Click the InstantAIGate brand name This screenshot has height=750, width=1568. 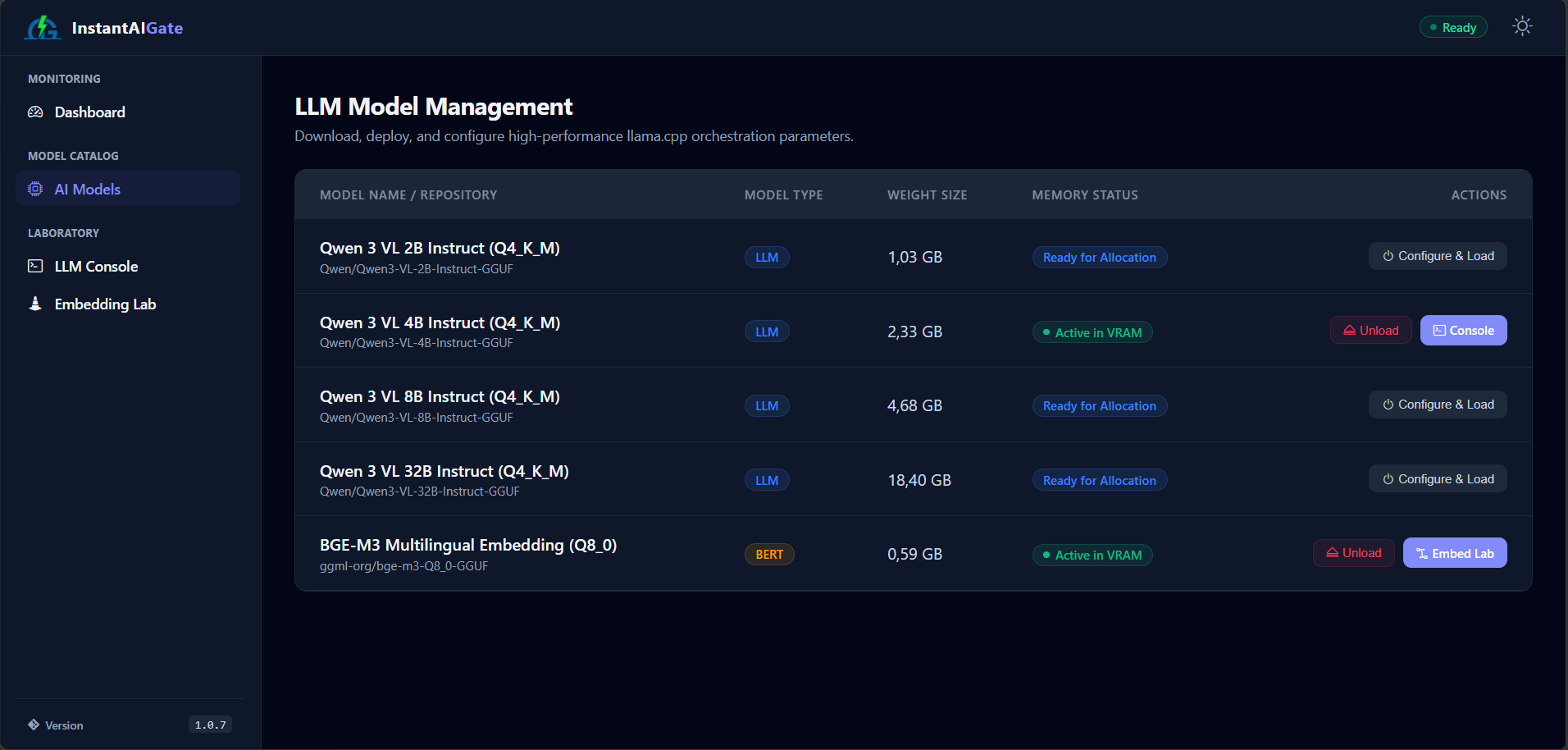pyautogui.click(x=127, y=28)
